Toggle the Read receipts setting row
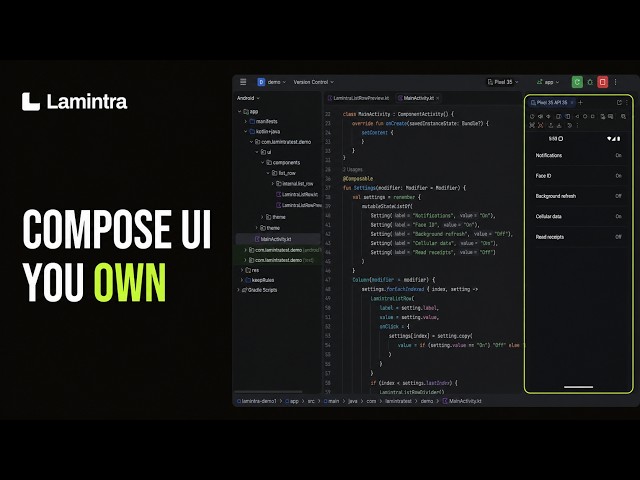 [578, 237]
